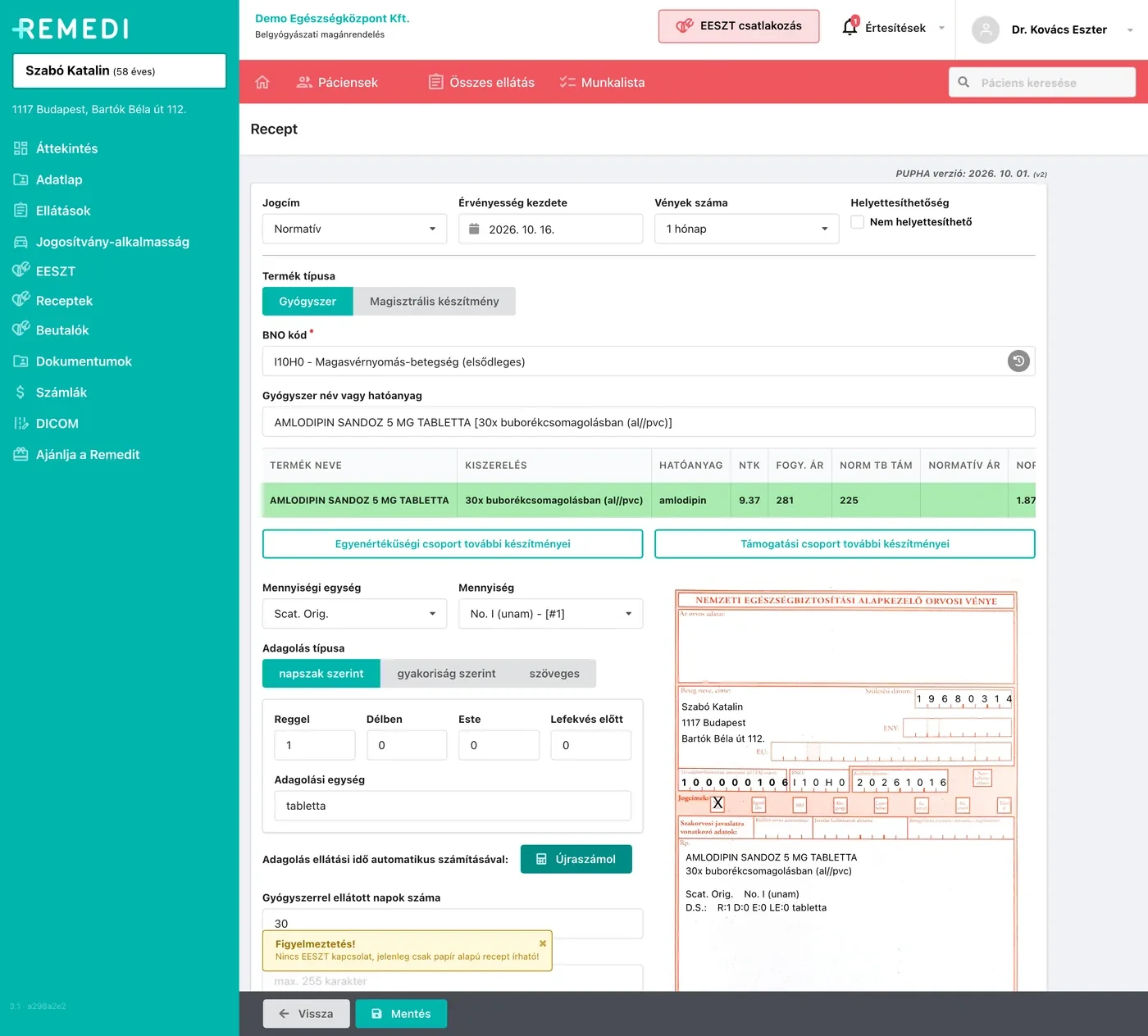
Task: Click the Ajánlja a Remedit gift icon
Action: coord(20,455)
